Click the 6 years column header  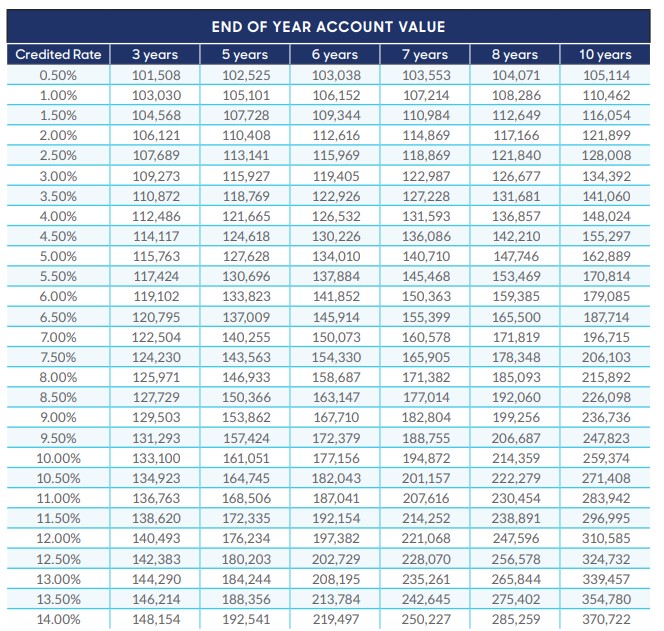click(335, 54)
